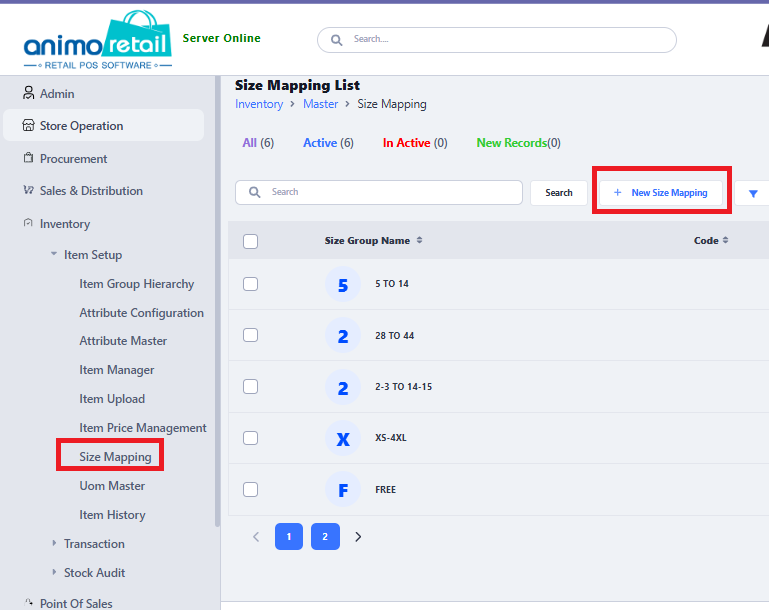Go to page 1

(289, 536)
